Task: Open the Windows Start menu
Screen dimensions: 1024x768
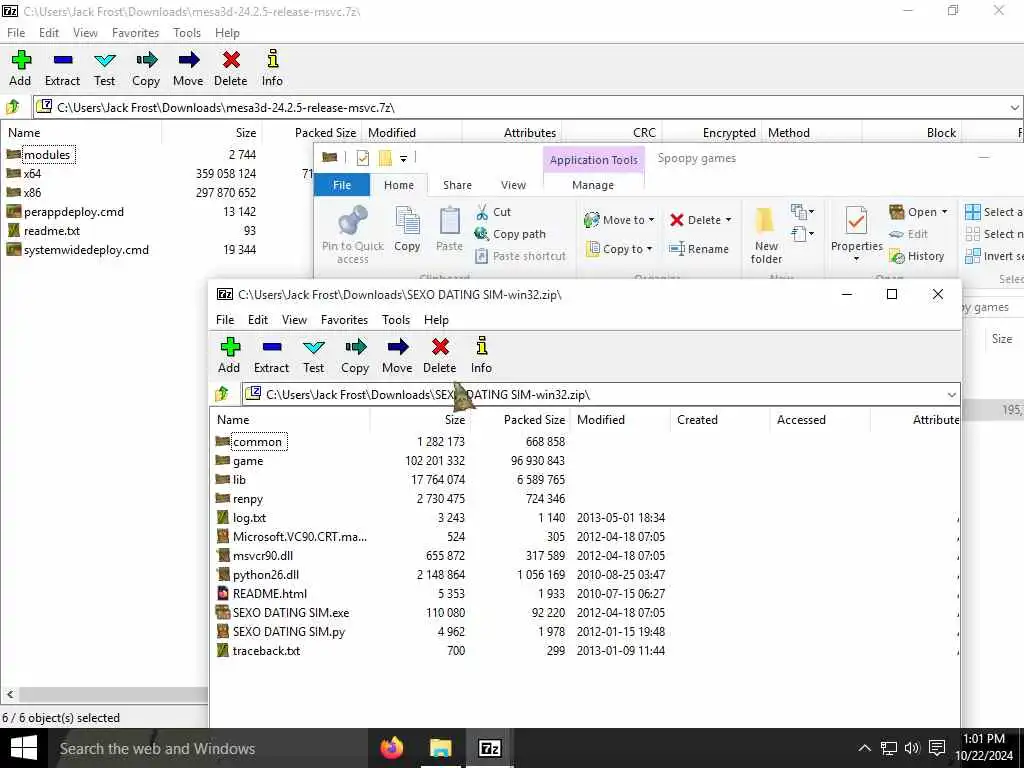Action: tap(24, 748)
